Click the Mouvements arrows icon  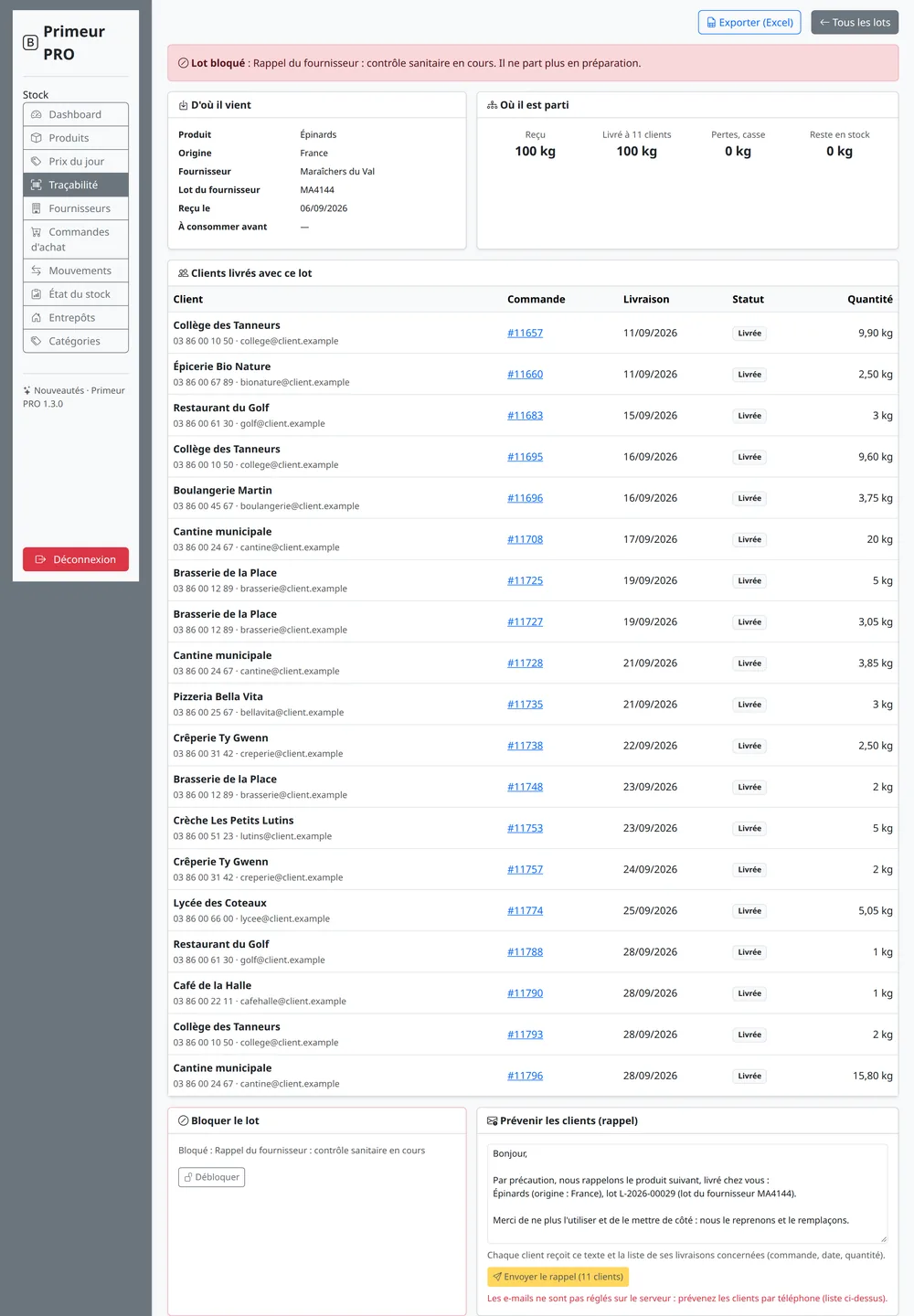pyautogui.click(x=37, y=271)
